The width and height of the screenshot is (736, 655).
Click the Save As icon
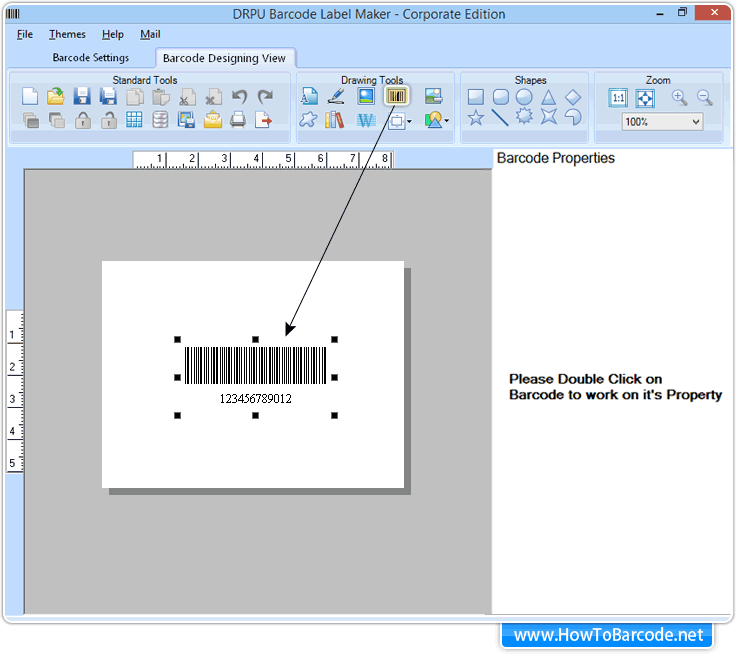108,97
